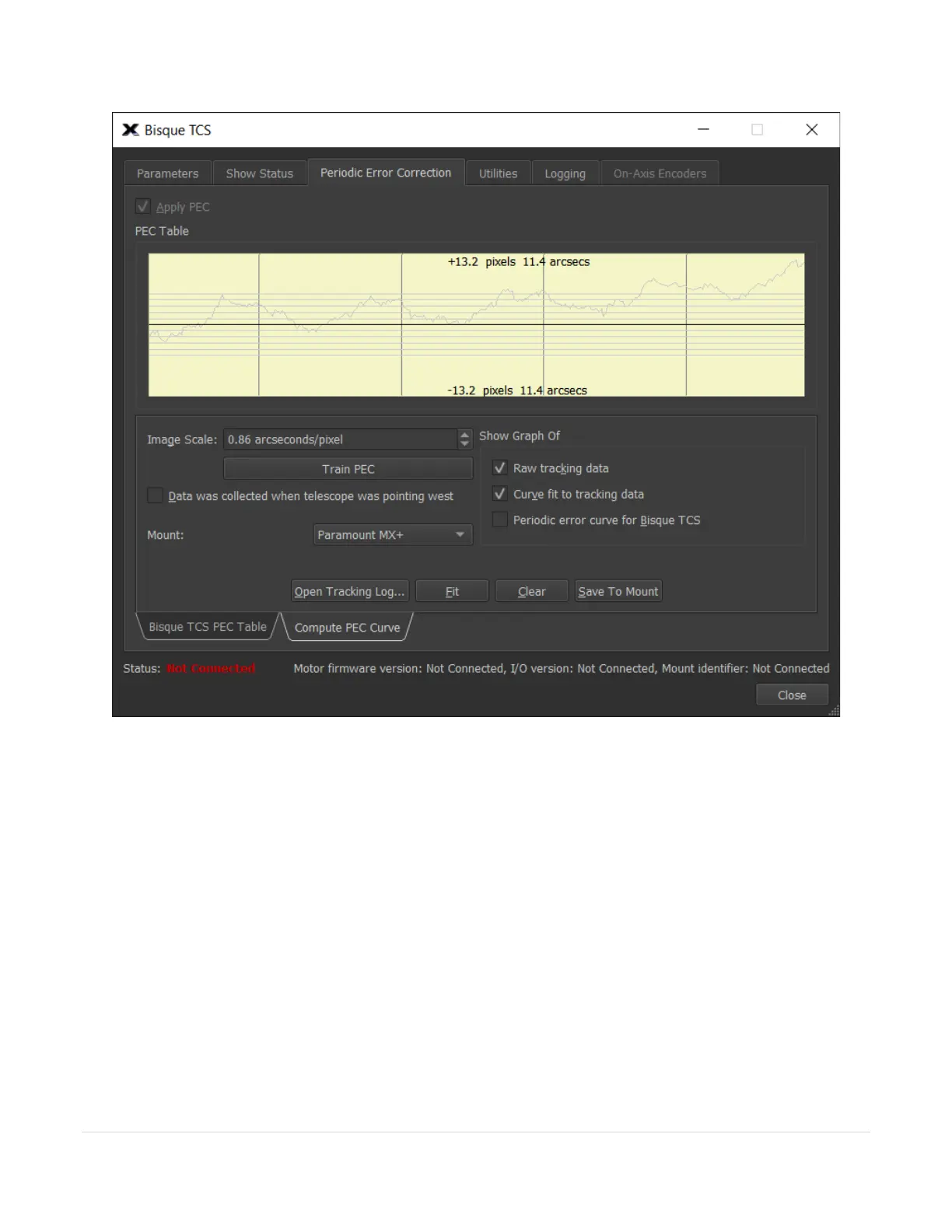Click the On-Axis Encoders tab
This screenshot has width=952, height=1232.
click(x=660, y=173)
